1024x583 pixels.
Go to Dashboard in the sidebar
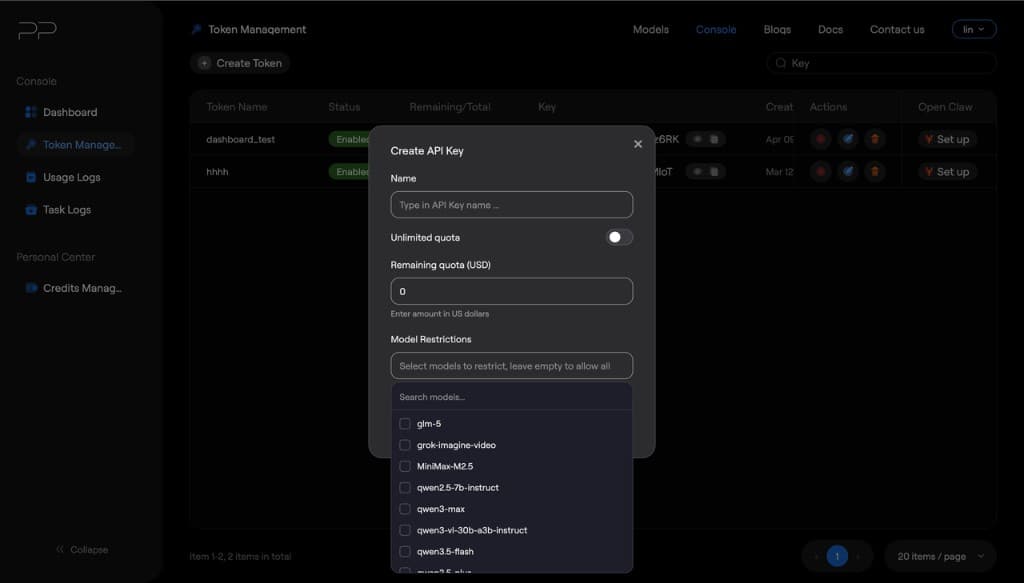point(76,112)
